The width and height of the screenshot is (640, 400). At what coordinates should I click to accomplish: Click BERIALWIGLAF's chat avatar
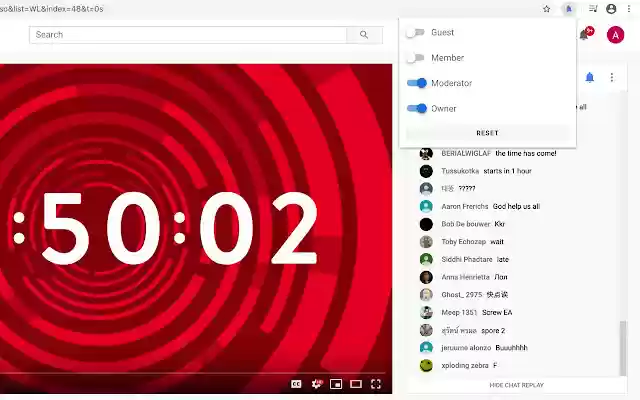pos(426,153)
